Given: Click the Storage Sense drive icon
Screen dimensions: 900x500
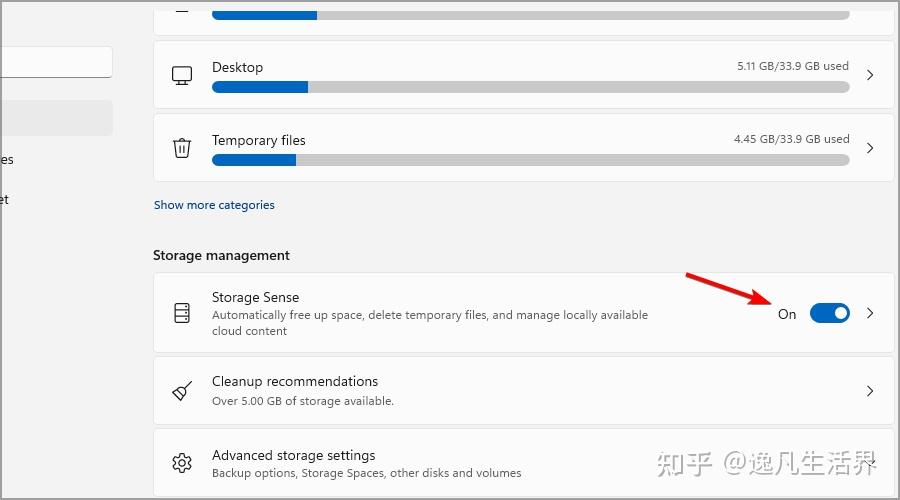Looking at the screenshot, I should pos(182,313).
